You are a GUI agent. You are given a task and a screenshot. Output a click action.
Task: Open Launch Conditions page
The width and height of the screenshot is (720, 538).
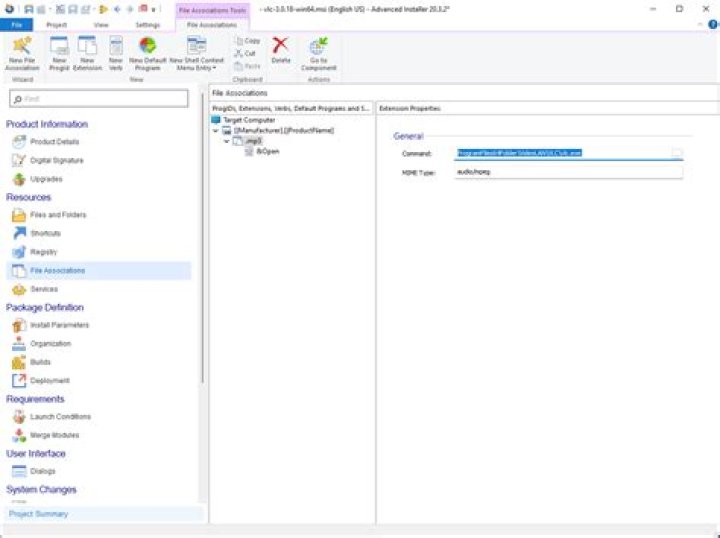tap(60, 417)
